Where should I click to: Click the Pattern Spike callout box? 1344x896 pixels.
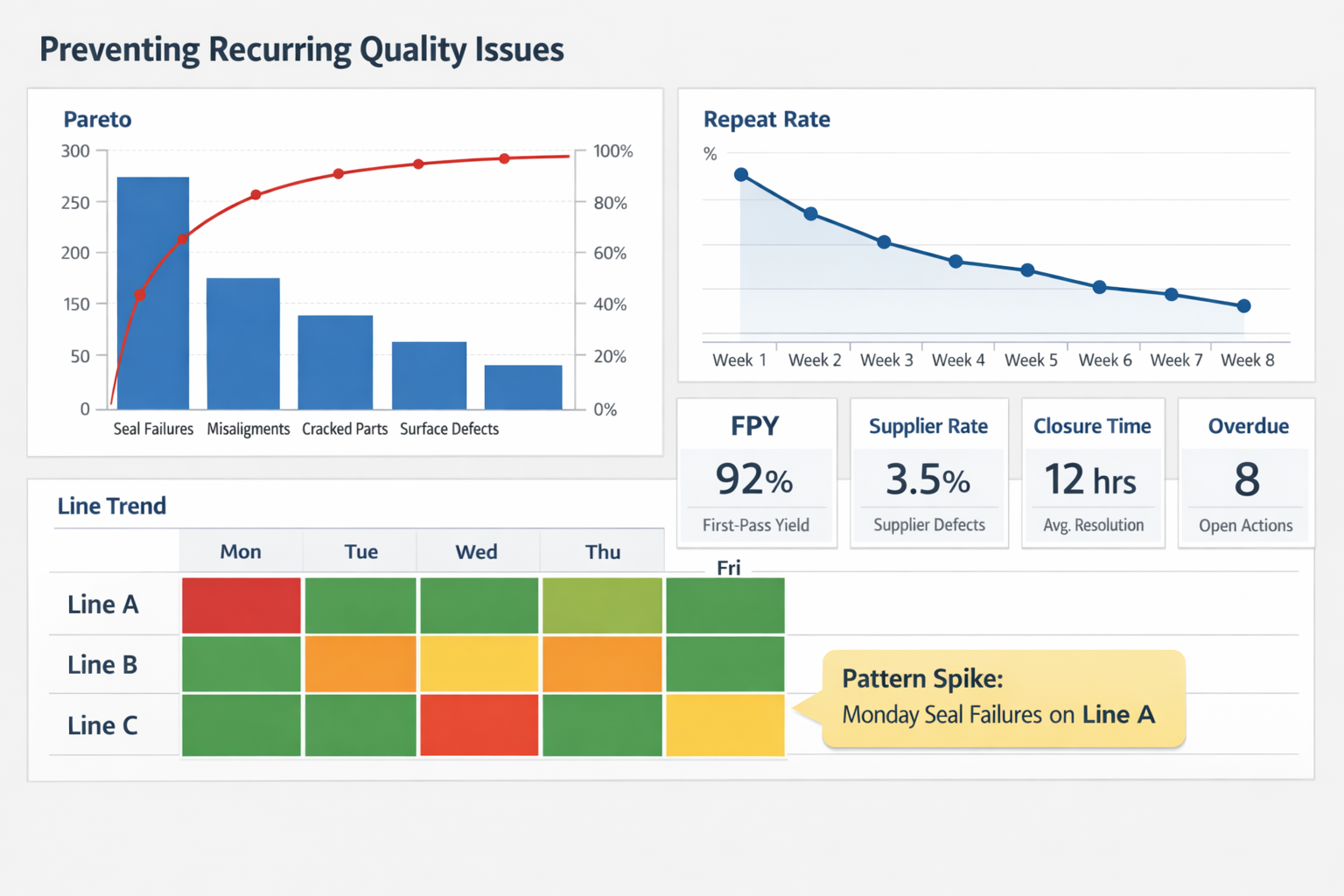pos(1004,698)
